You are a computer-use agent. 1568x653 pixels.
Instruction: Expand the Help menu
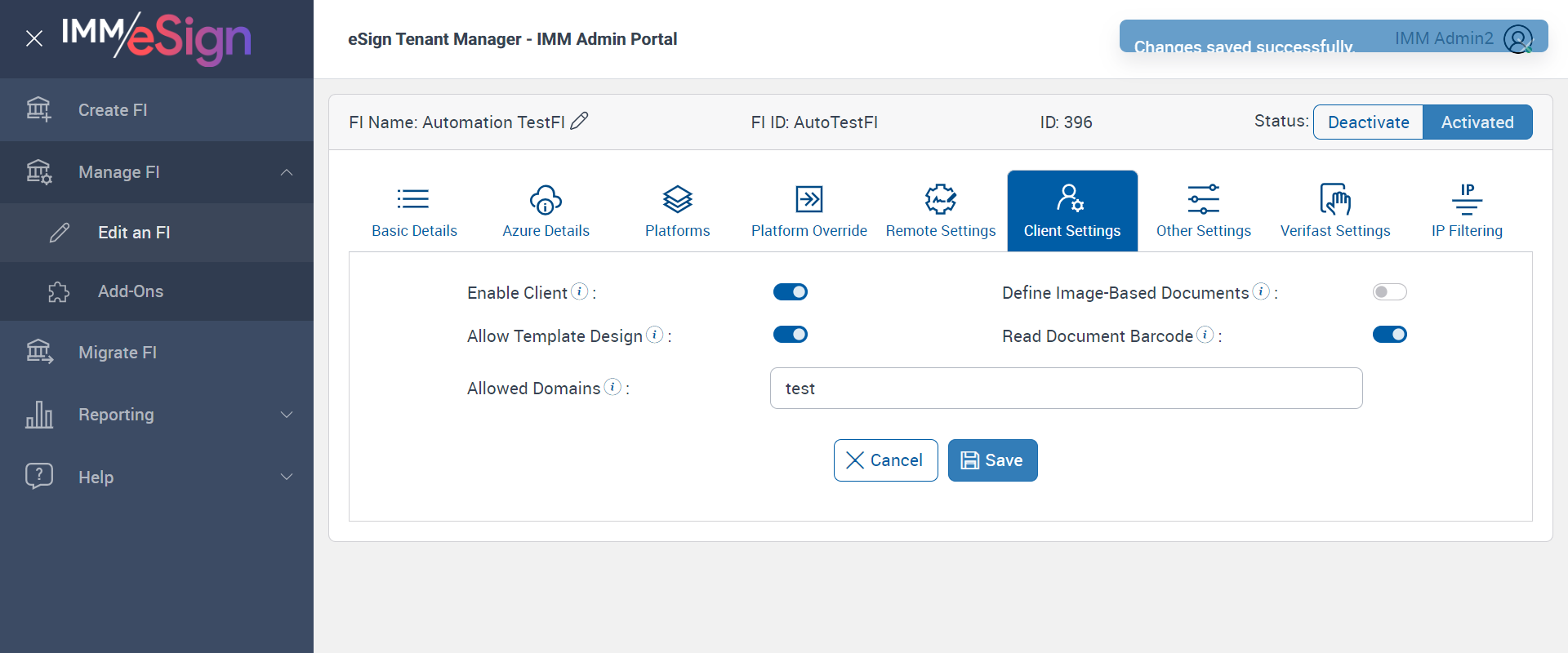tap(287, 477)
